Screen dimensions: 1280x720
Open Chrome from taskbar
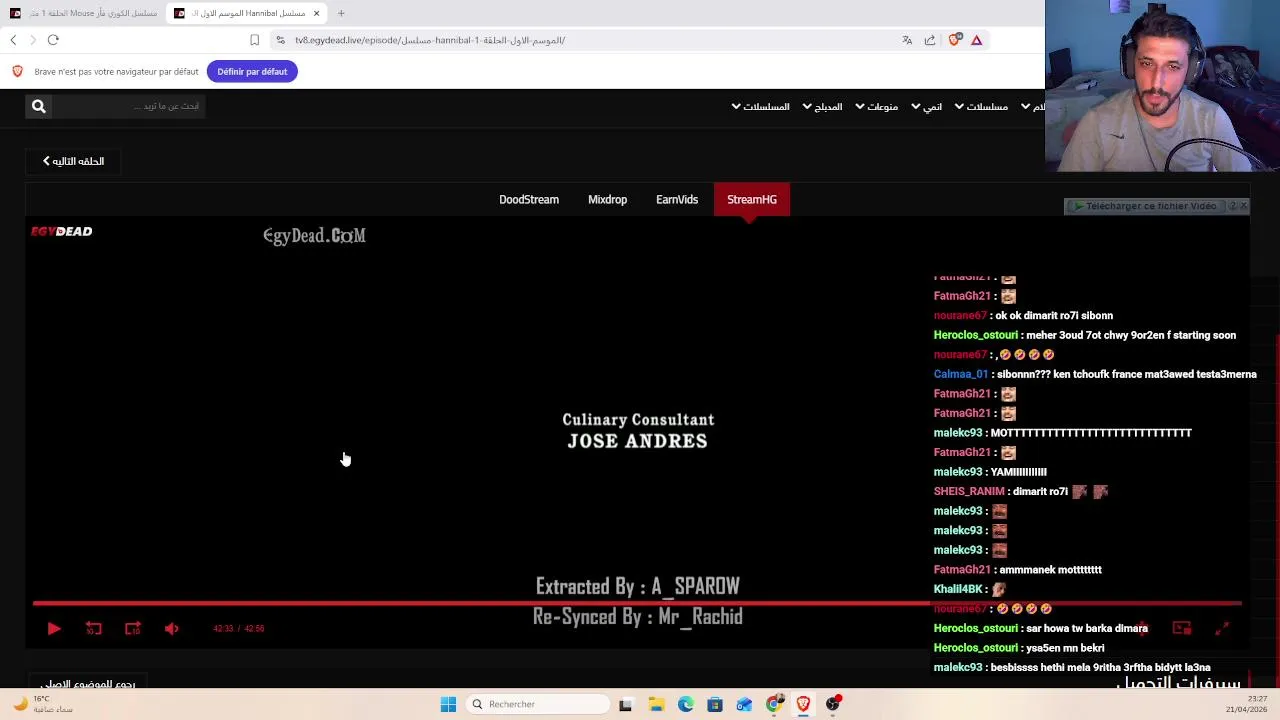coord(774,704)
